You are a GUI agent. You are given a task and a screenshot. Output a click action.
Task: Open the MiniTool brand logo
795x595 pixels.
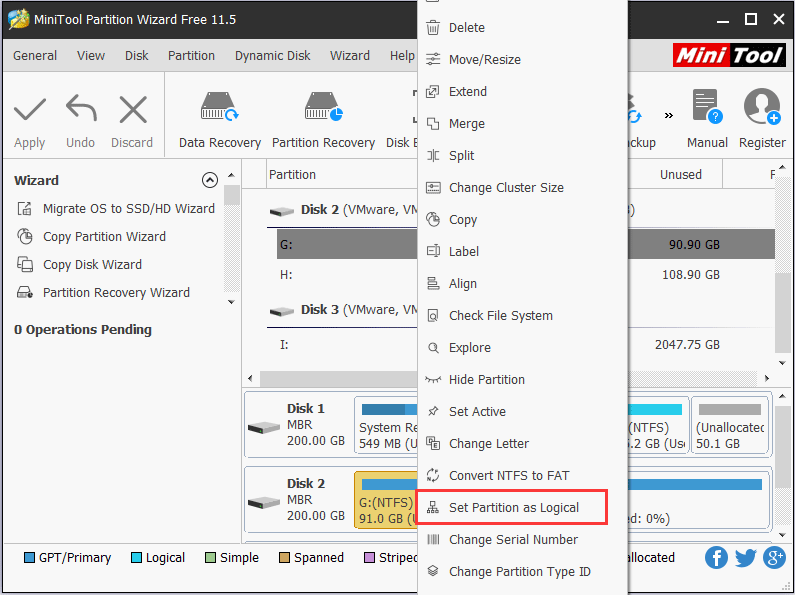pyautogui.click(x=729, y=55)
